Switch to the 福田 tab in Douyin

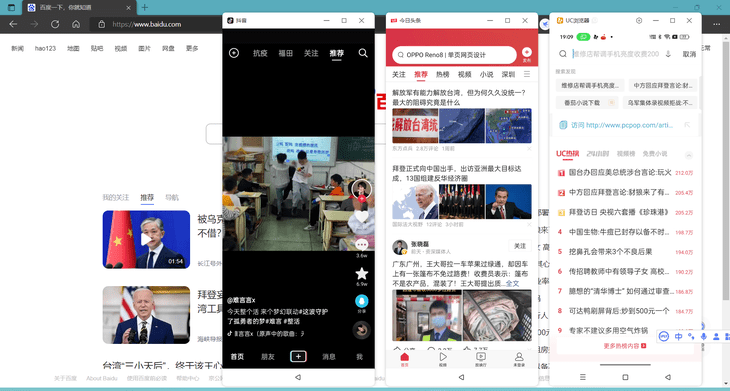pos(285,53)
